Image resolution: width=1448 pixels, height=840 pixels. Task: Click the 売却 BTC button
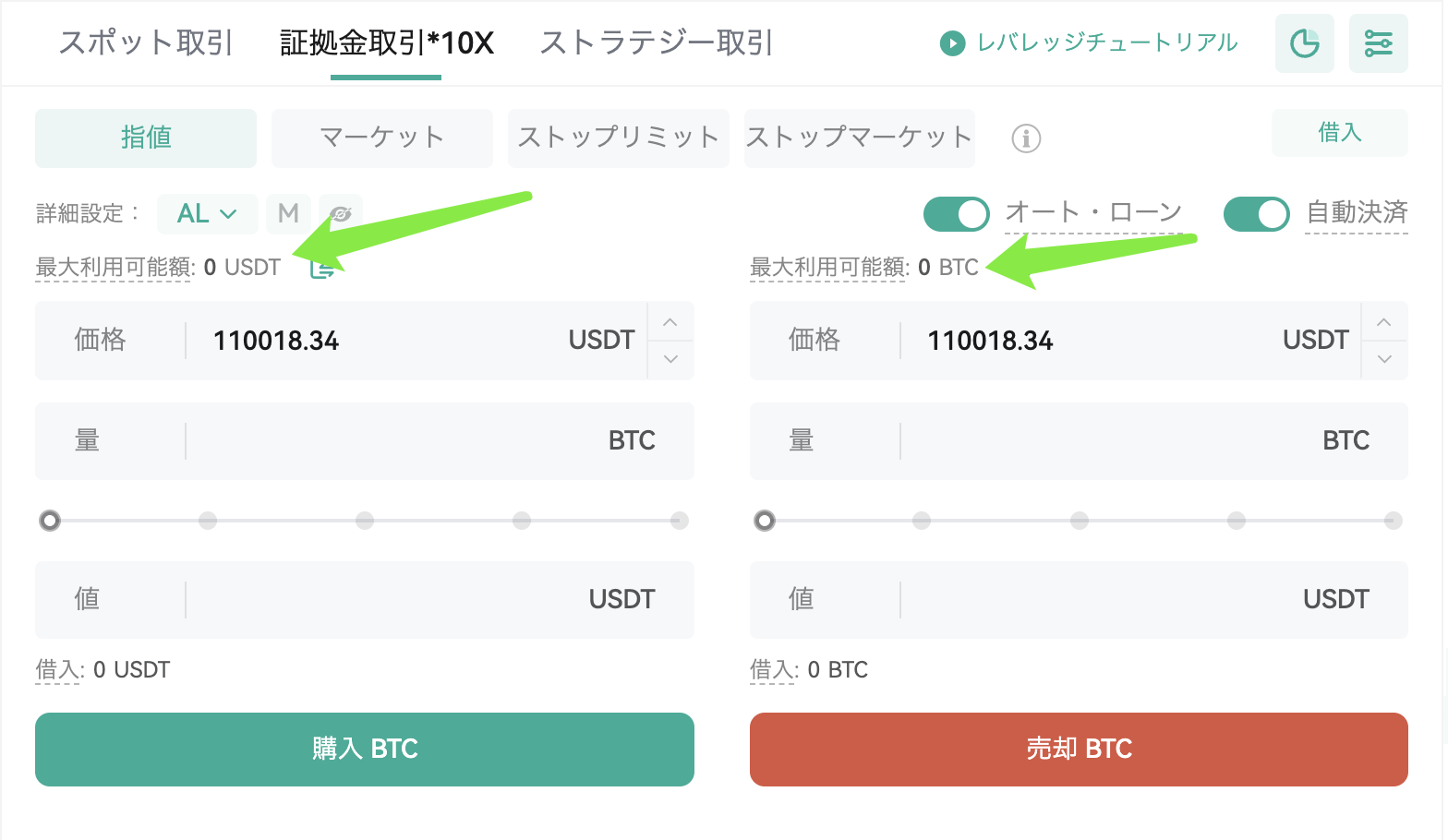click(x=1079, y=750)
